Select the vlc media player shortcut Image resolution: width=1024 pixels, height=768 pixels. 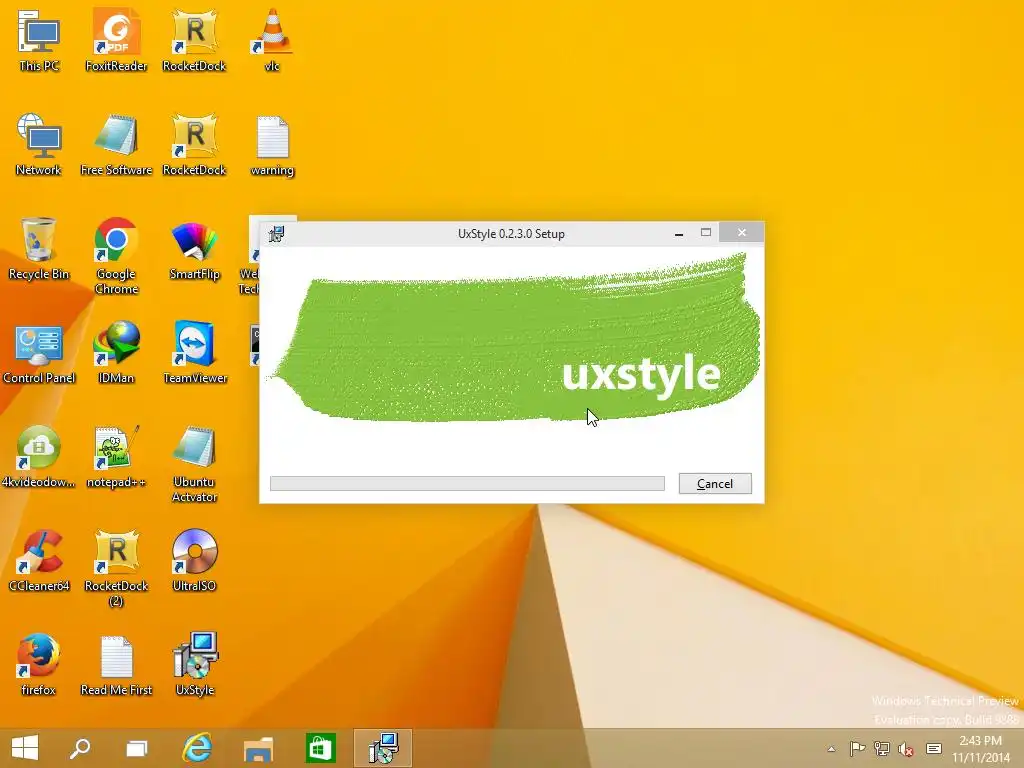coord(272,41)
